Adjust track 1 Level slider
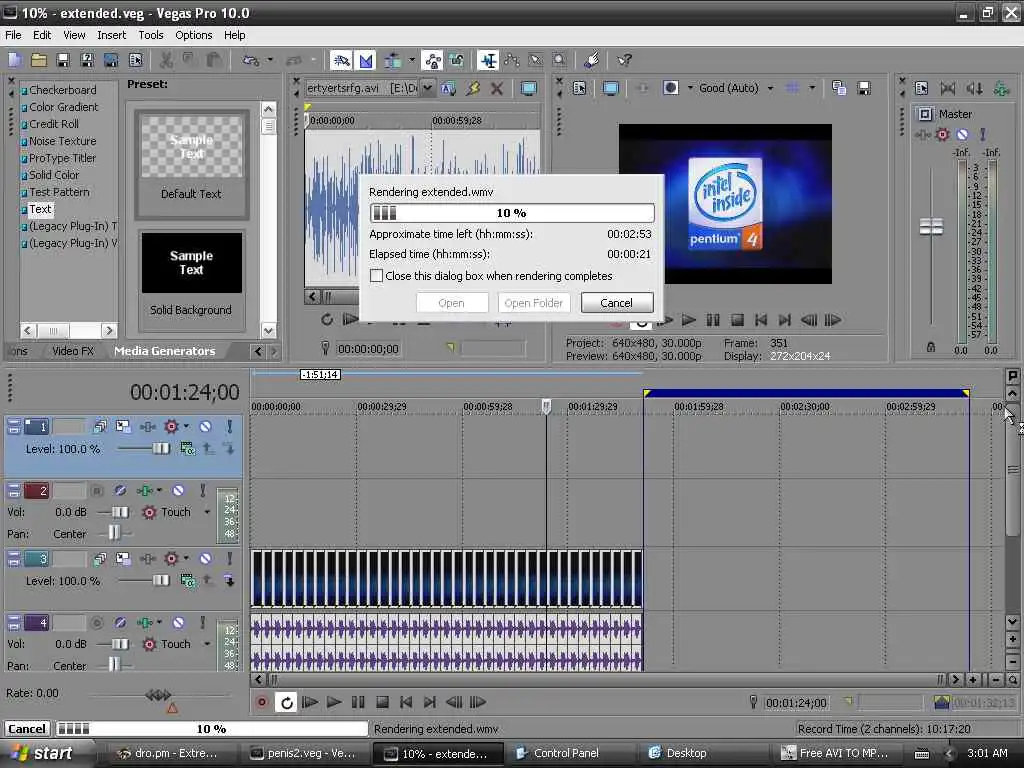 tap(161, 449)
